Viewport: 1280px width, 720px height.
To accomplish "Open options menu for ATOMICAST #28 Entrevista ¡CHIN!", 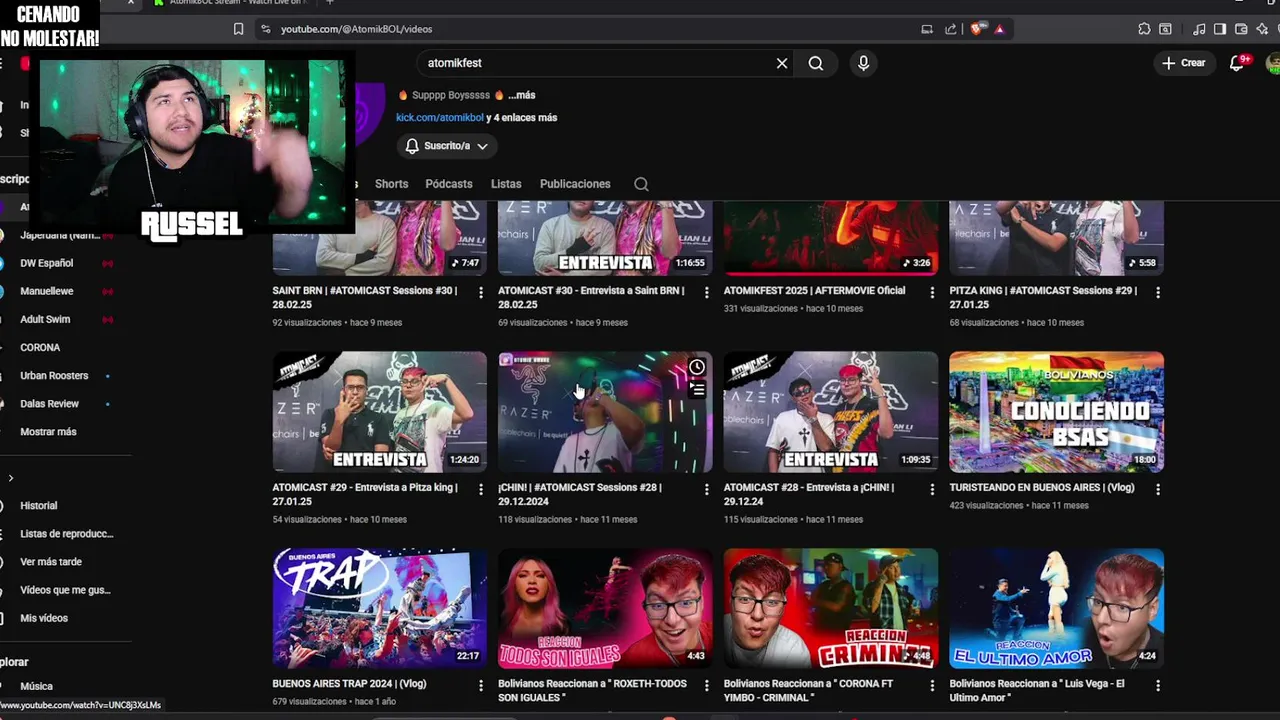I will click(932, 489).
